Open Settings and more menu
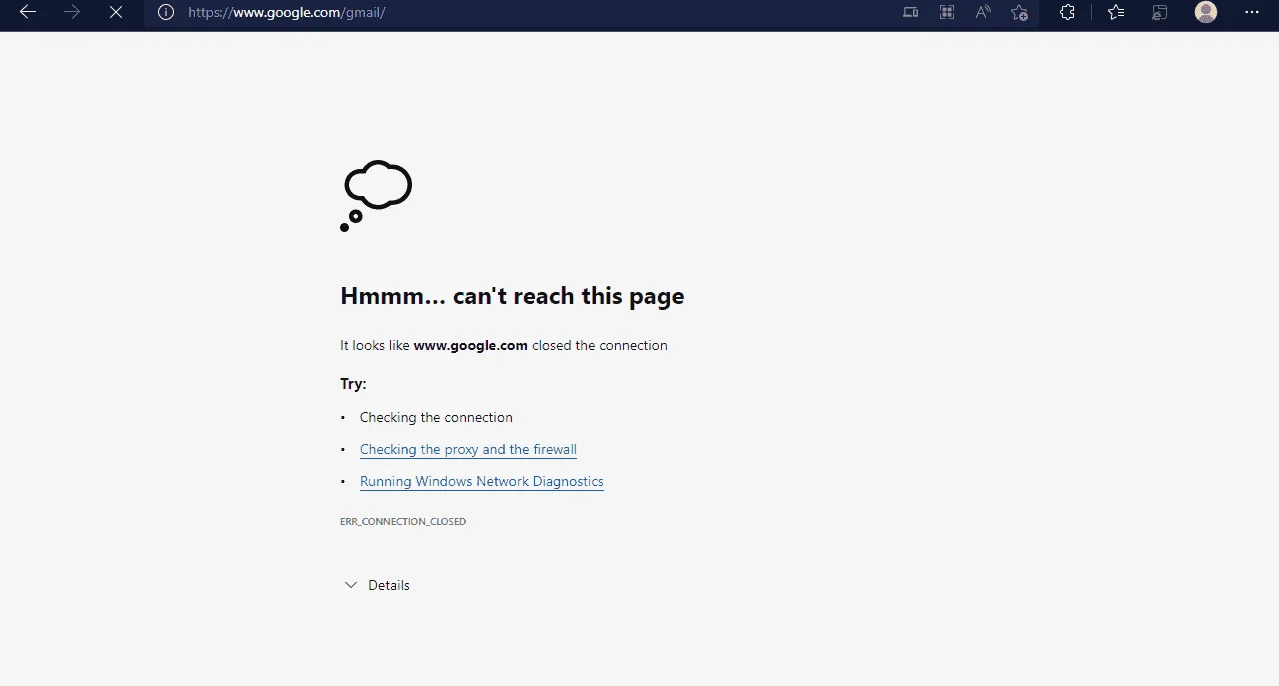This screenshot has height=686, width=1279. coord(1252,12)
